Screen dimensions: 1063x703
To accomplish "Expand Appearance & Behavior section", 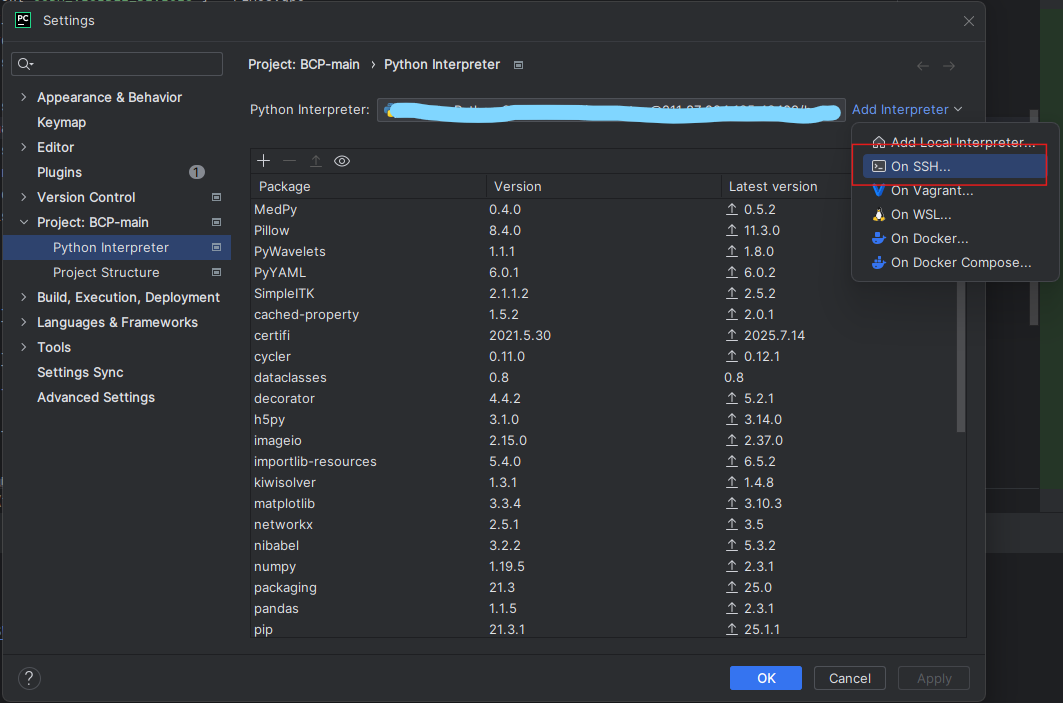I will (24, 97).
